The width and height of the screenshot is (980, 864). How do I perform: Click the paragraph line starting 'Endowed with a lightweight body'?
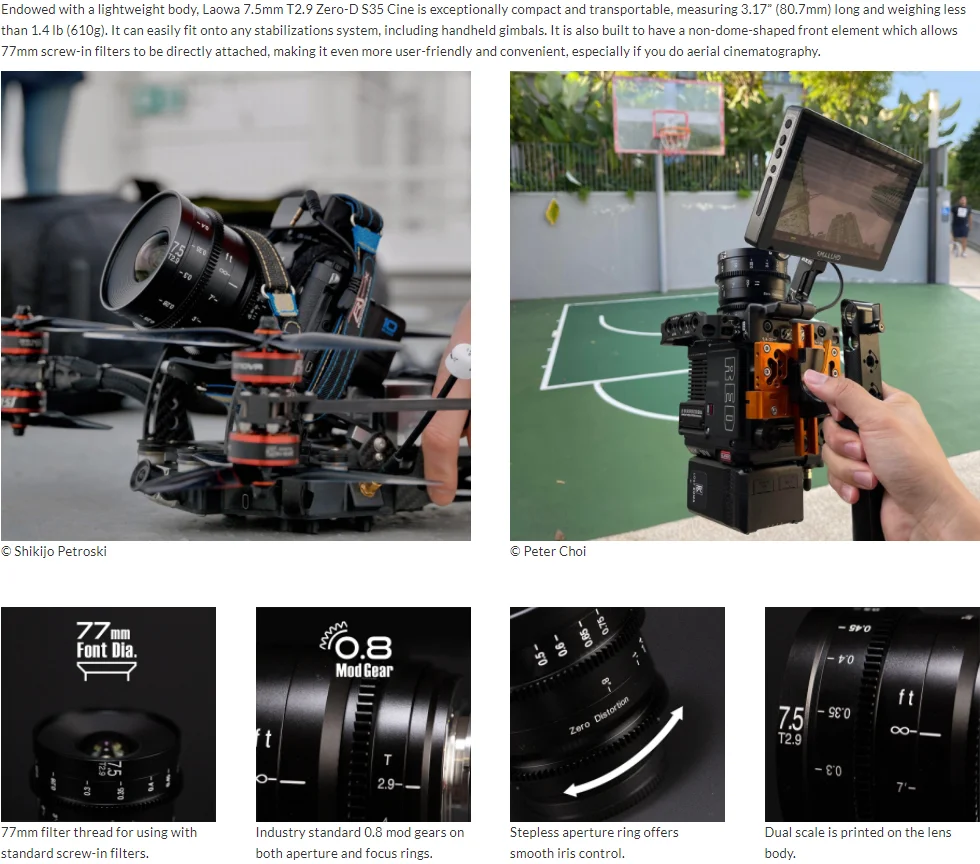483,10
